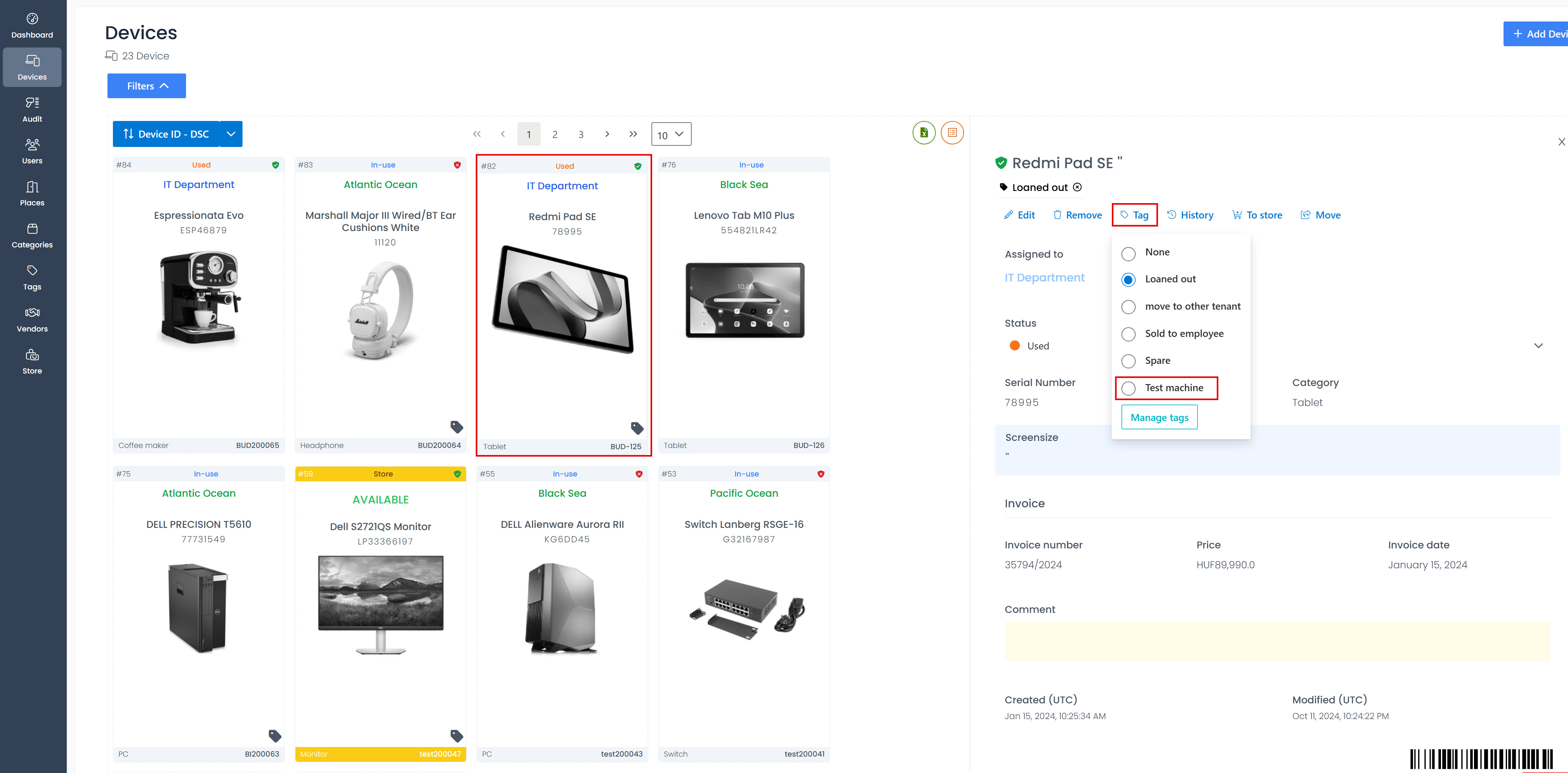
Task: Click price value HUF89,990.0
Action: coord(1225,565)
